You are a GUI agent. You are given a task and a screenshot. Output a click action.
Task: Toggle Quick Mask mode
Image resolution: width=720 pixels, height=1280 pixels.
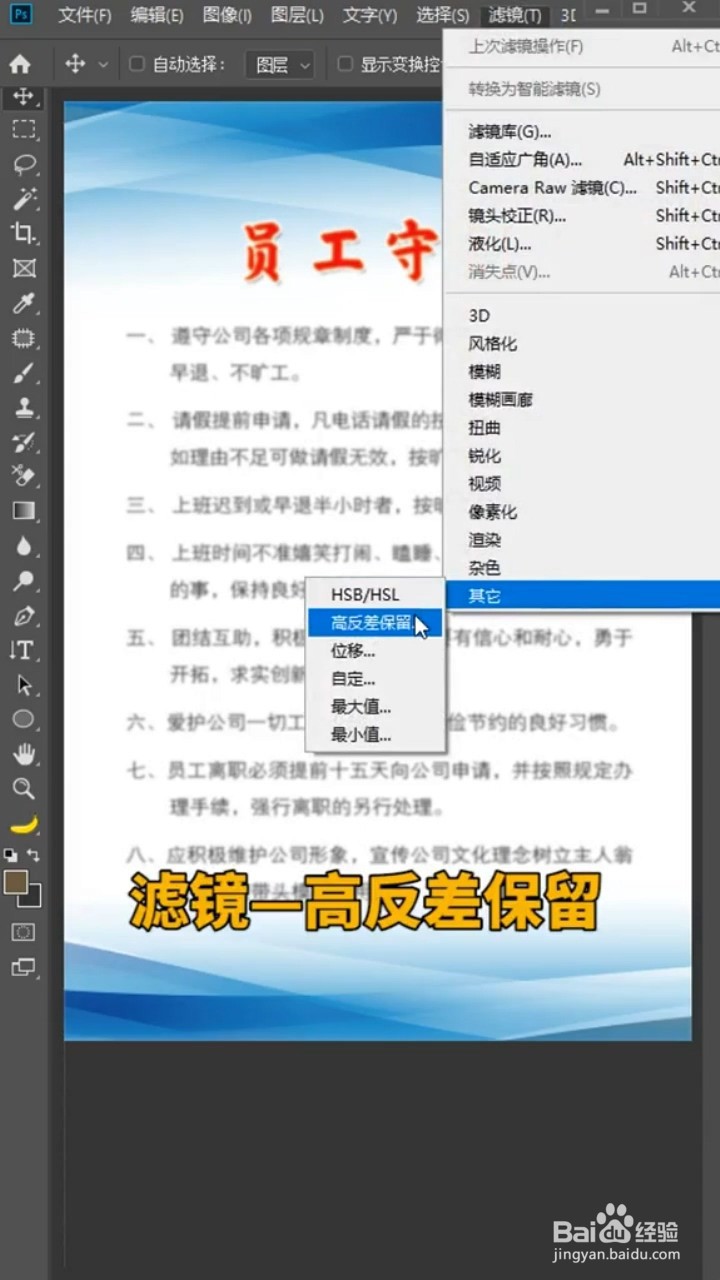23,932
